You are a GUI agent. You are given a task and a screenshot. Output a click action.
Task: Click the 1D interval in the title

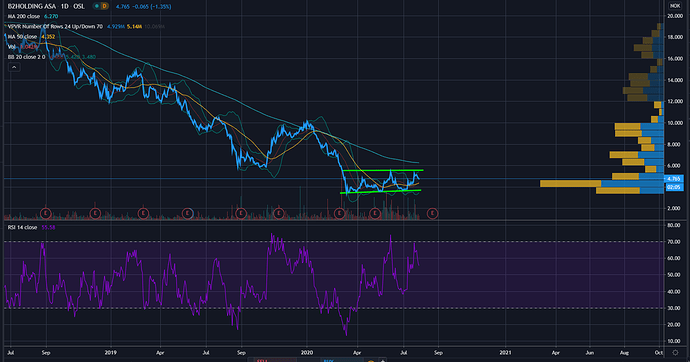[x=65, y=6]
